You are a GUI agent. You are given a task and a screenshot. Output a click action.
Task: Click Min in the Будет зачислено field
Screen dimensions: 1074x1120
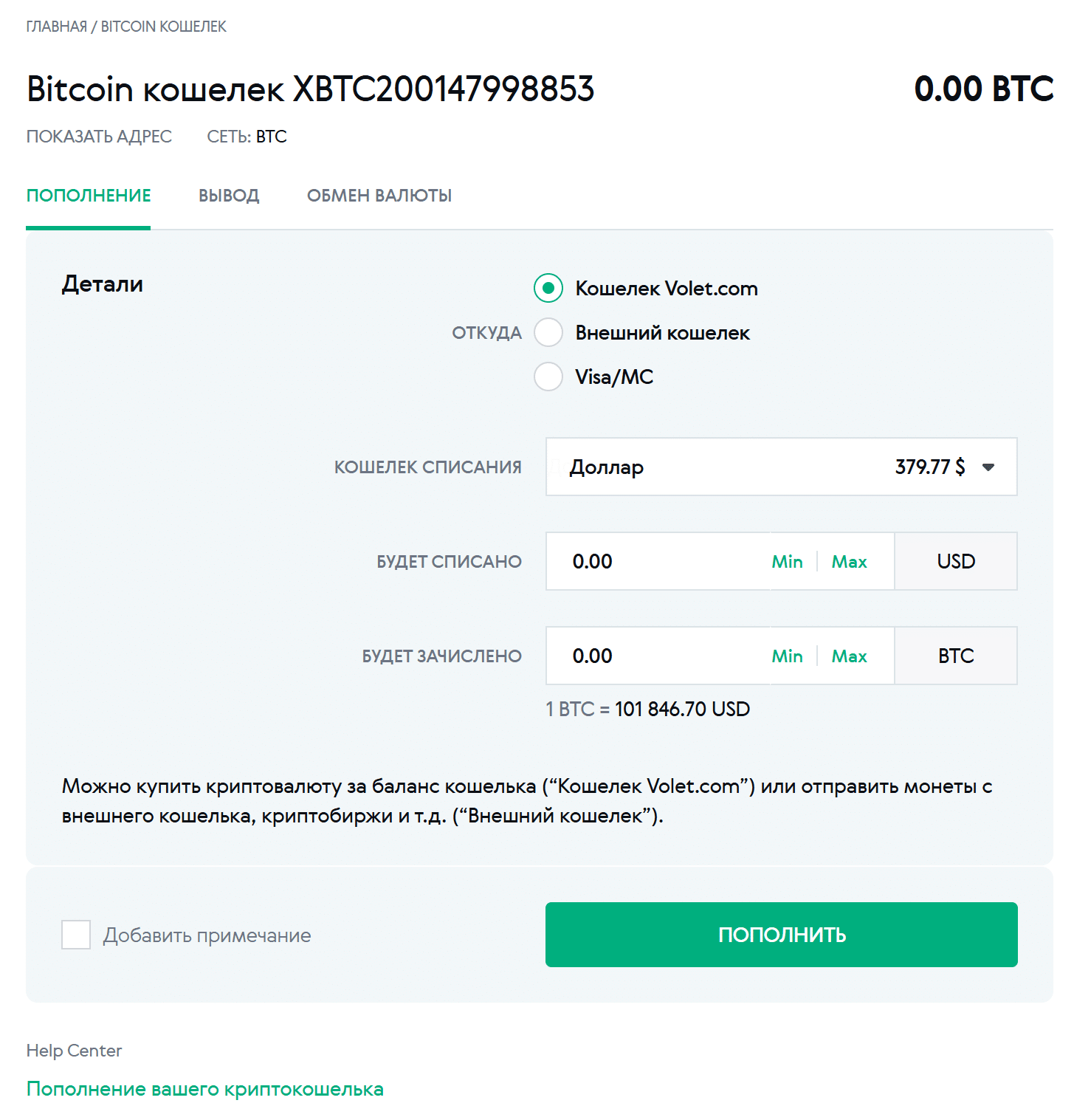787,656
